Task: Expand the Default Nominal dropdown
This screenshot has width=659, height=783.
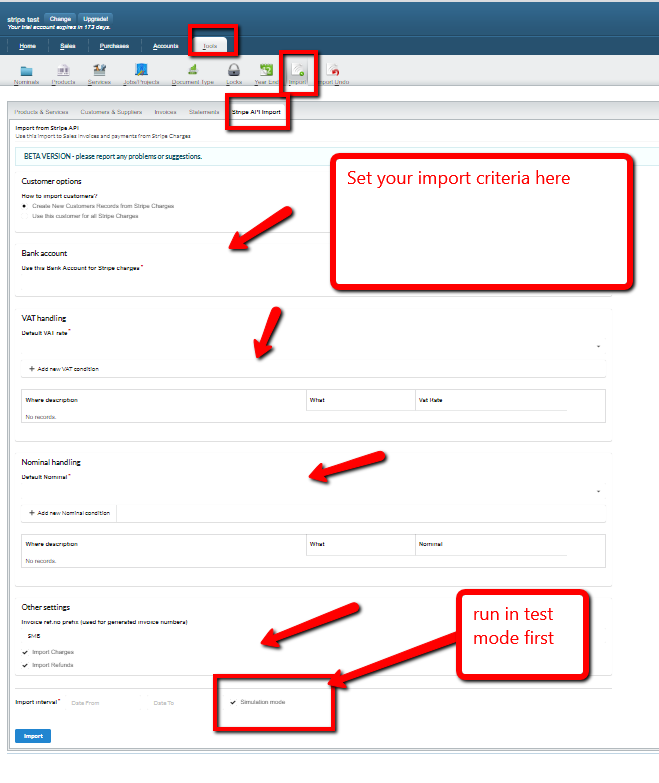Action: click(598, 491)
